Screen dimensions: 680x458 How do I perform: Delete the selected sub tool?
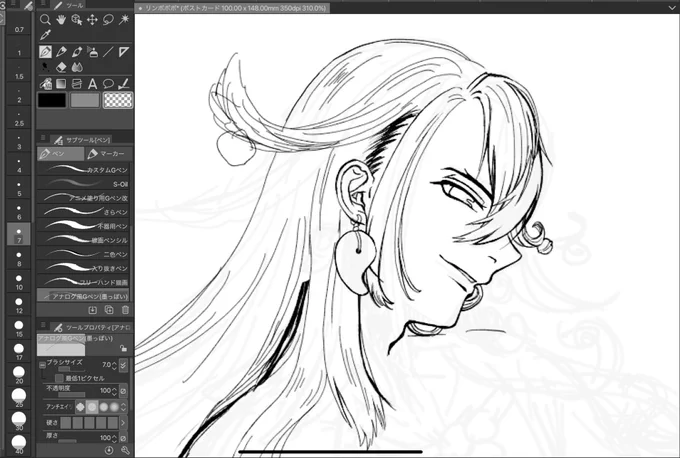click(x=125, y=310)
